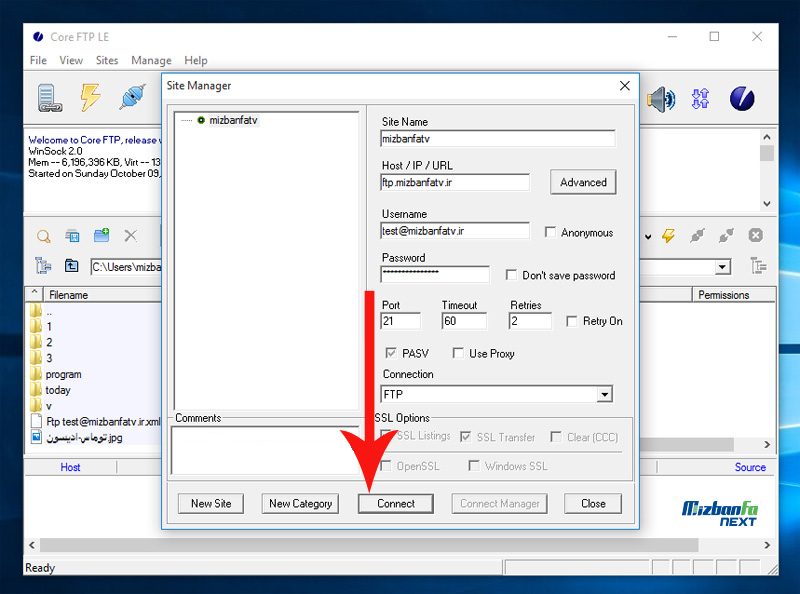The image size is (800, 594).
Task: Click the bottom horizontal scrollbar left arrow
Action: tap(32, 545)
